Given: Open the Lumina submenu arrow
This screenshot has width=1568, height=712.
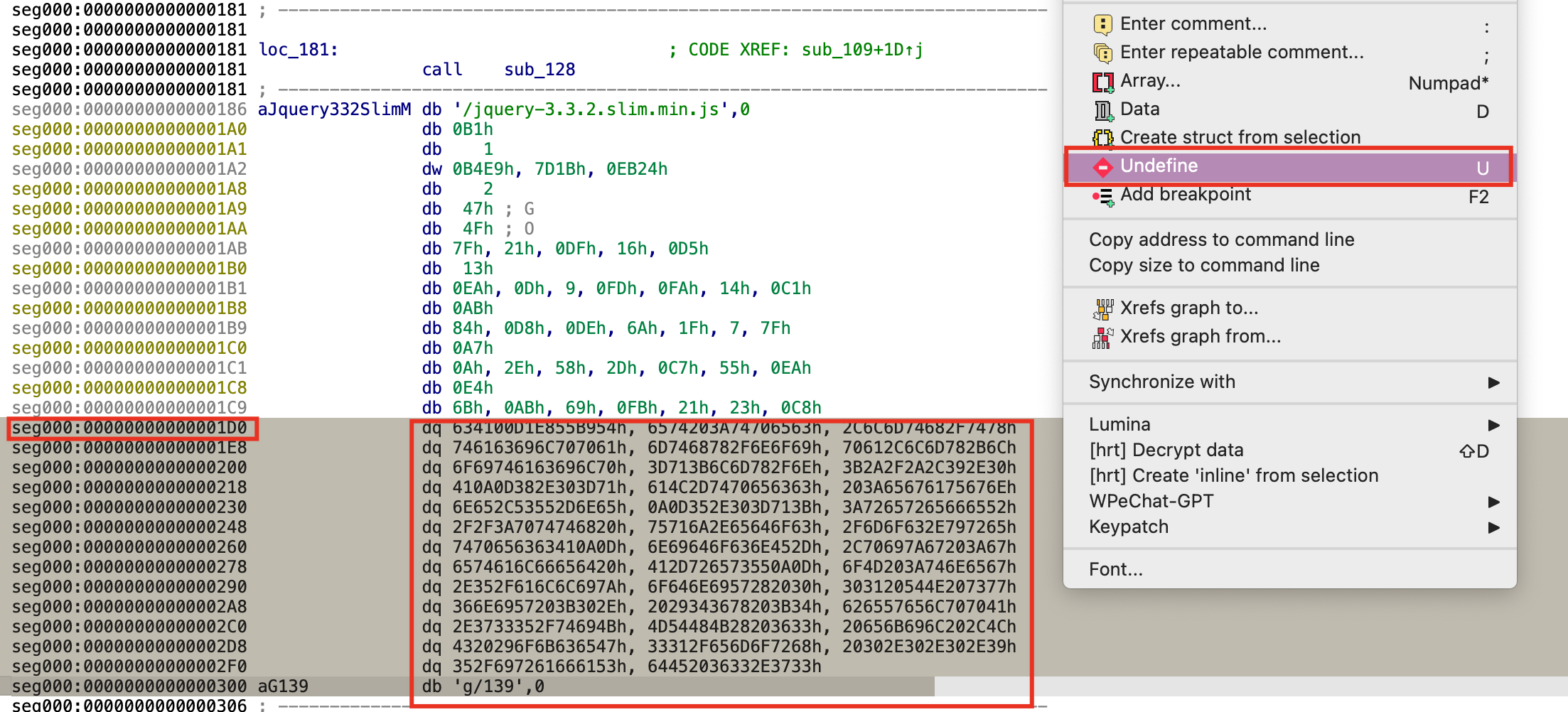Looking at the screenshot, I should 1493,425.
